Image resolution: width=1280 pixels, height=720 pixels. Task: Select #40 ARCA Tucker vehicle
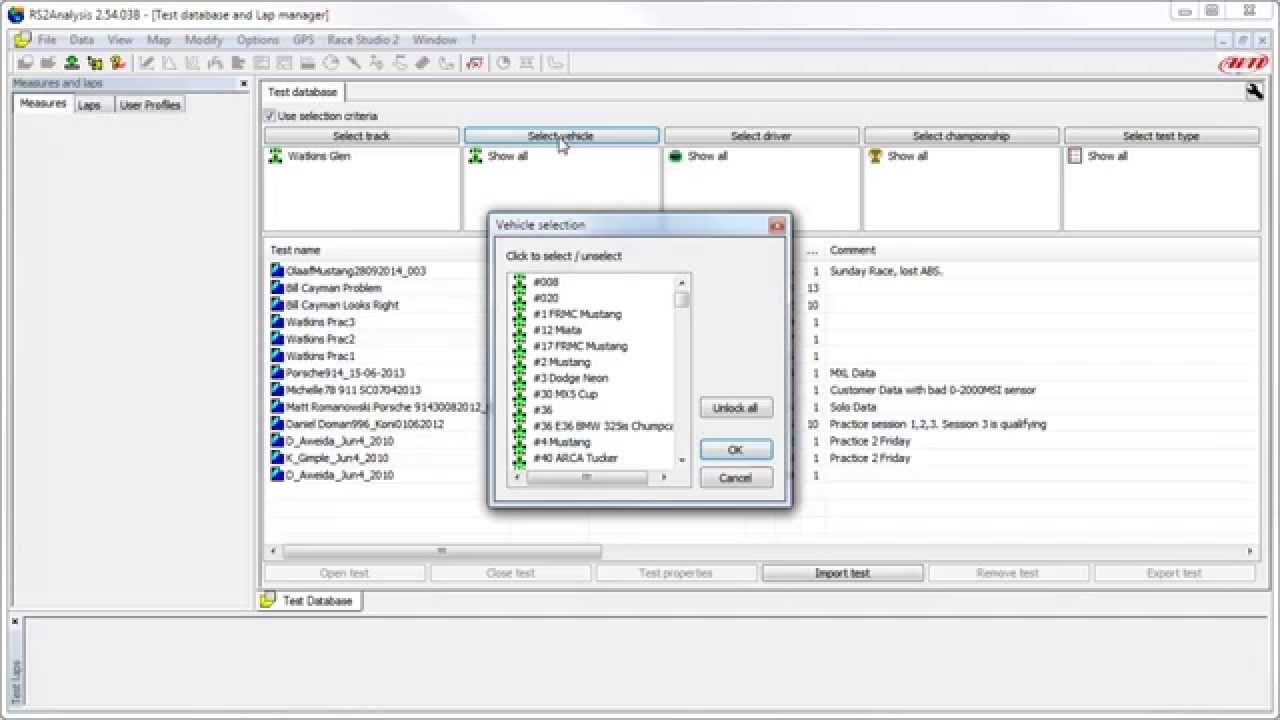[575, 458]
